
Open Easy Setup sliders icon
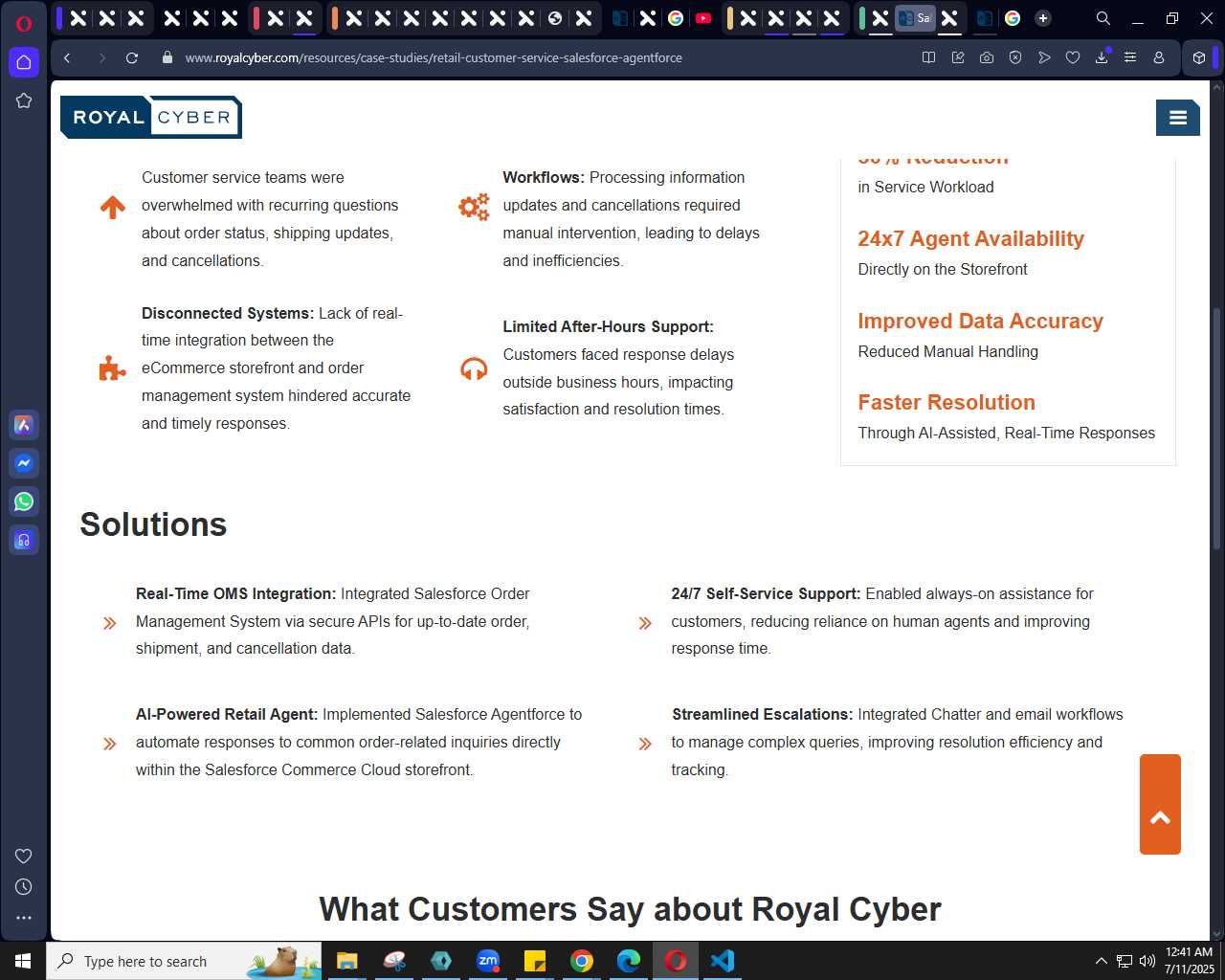pos(1130,57)
